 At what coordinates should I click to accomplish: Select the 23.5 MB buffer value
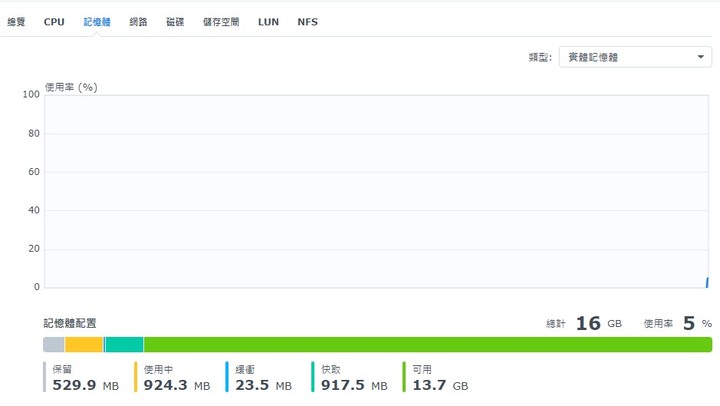(264, 385)
